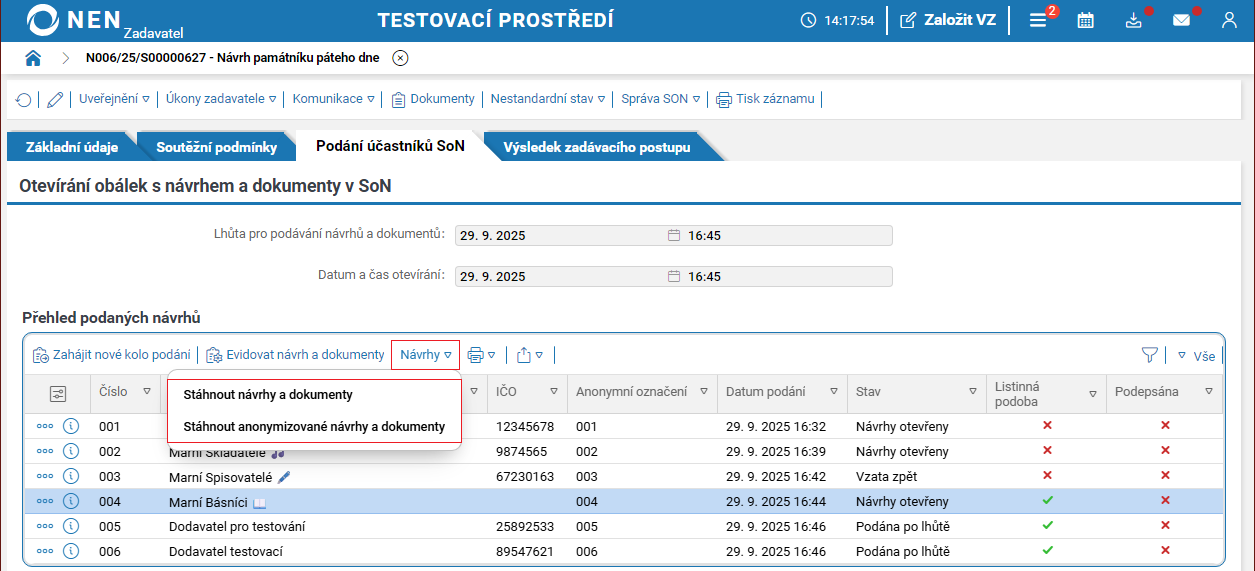The height and width of the screenshot is (571, 1255).
Task: Open the table column settings icon
Action: pyautogui.click(x=57, y=393)
